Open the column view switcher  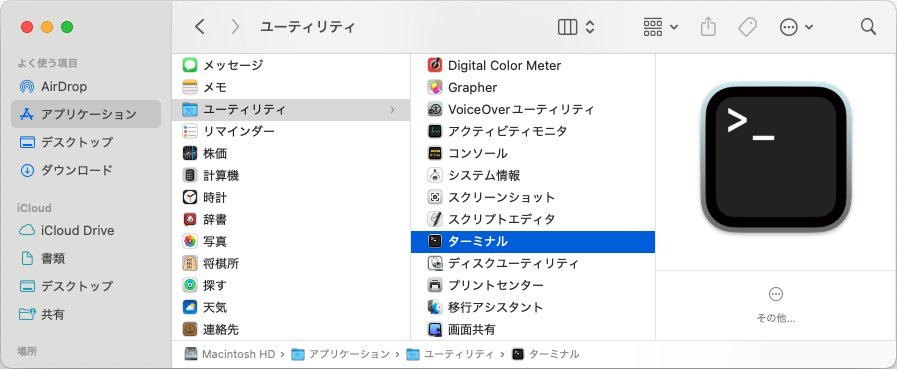point(576,27)
